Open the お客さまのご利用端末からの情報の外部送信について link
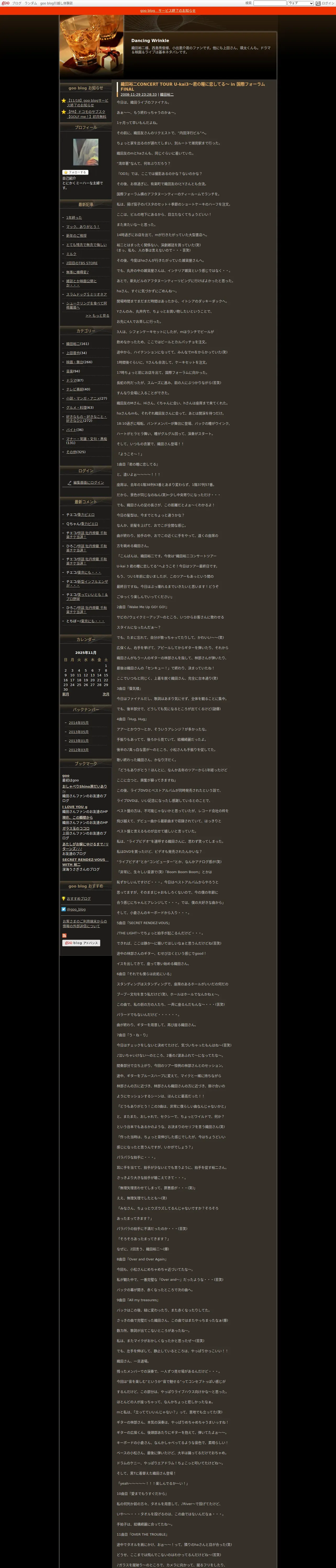The image size is (336, 1568). [x=85, y=924]
